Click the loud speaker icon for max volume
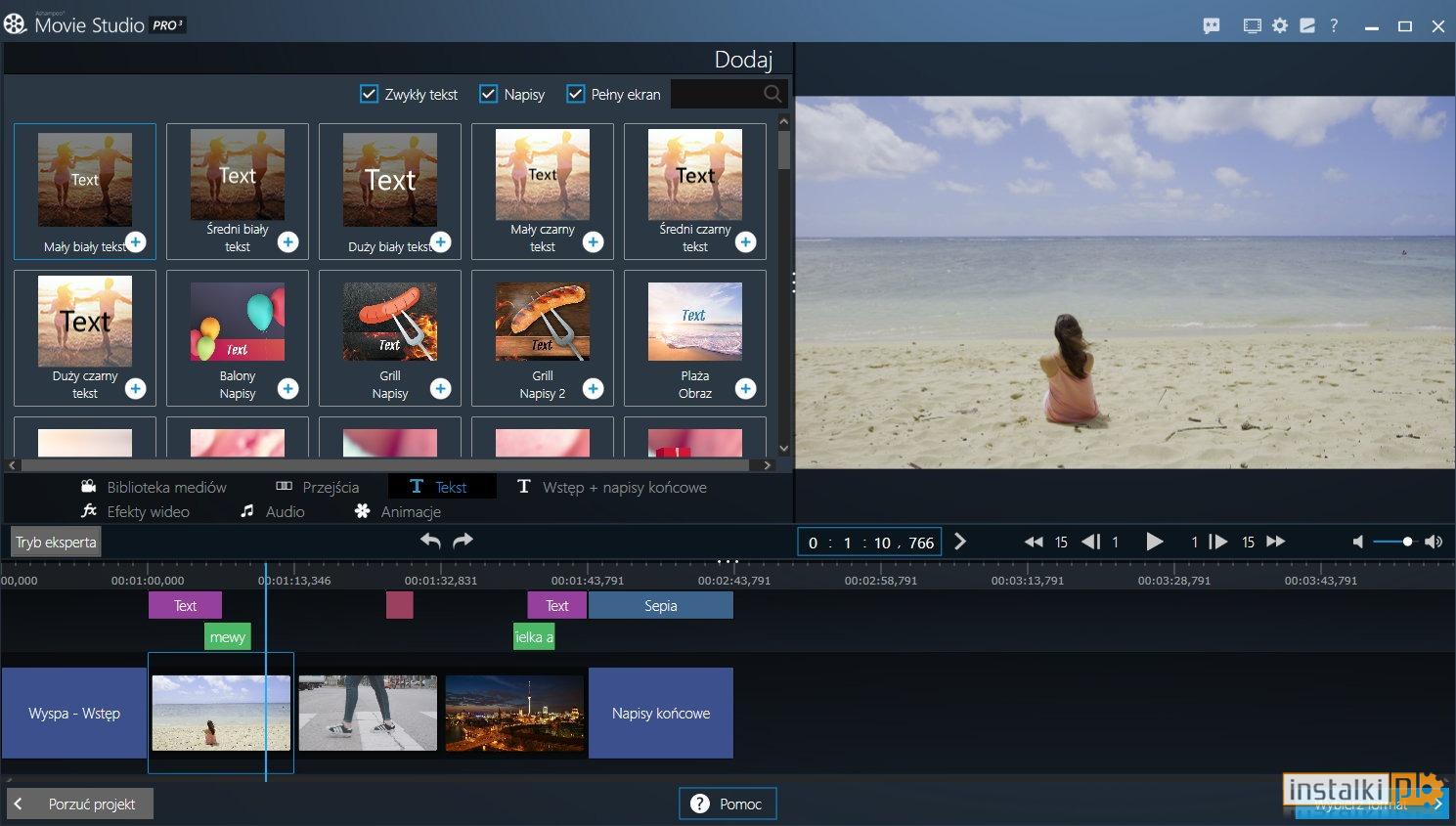 pos(1434,542)
